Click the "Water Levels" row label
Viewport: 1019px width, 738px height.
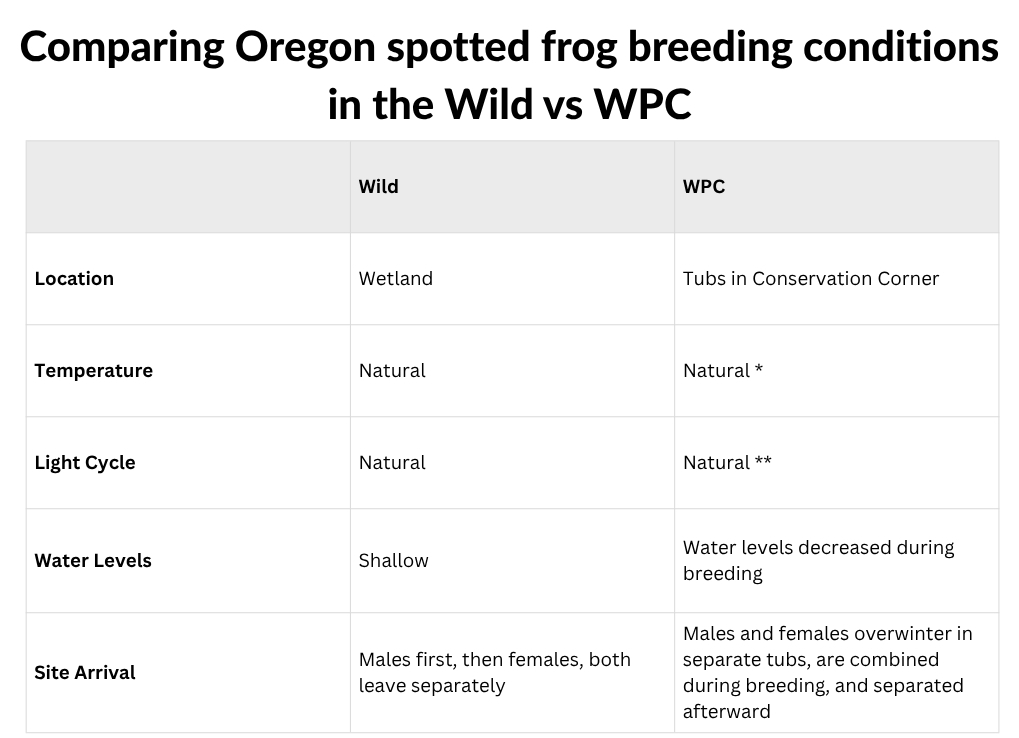[93, 561]
